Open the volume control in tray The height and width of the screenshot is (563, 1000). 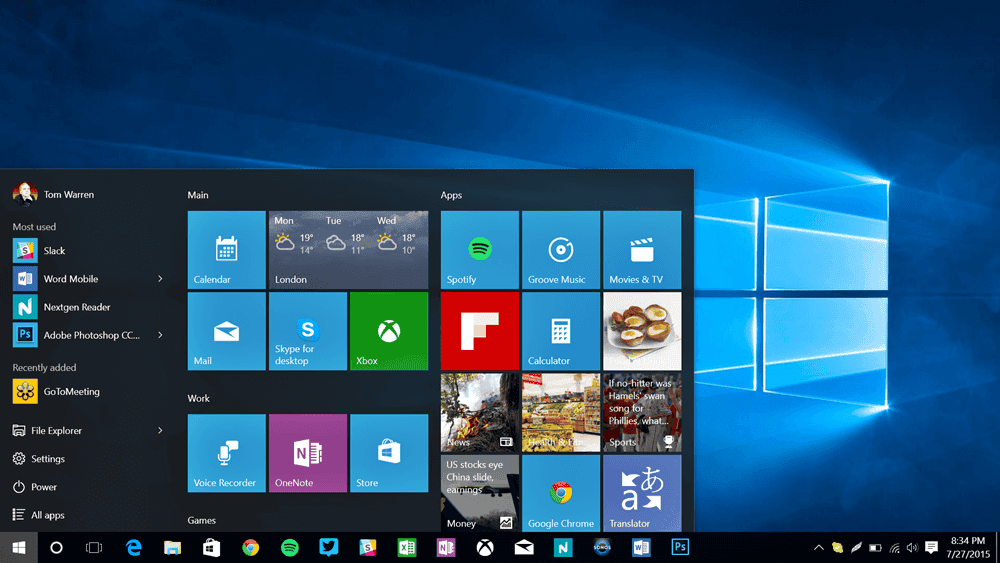(912, 548)
